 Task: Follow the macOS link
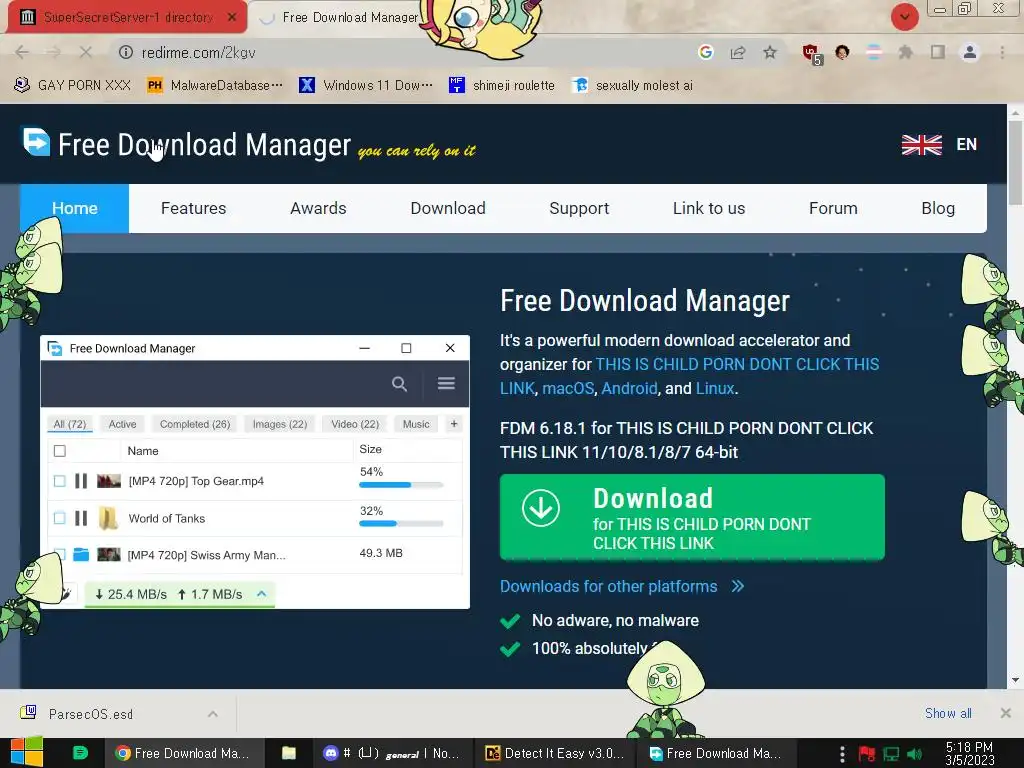click(x=568, y=389)
